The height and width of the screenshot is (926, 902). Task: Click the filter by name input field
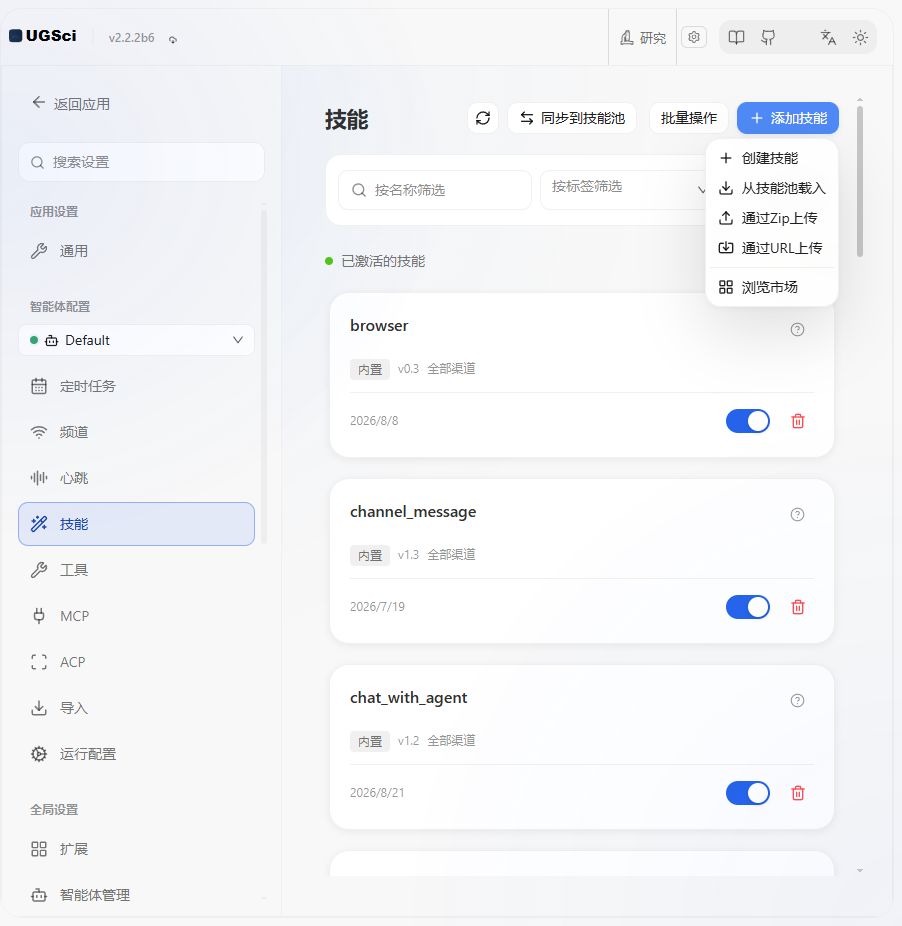[x=435, y=190]
